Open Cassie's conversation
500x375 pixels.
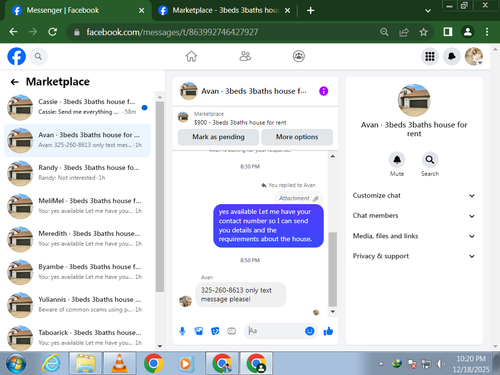77,107
